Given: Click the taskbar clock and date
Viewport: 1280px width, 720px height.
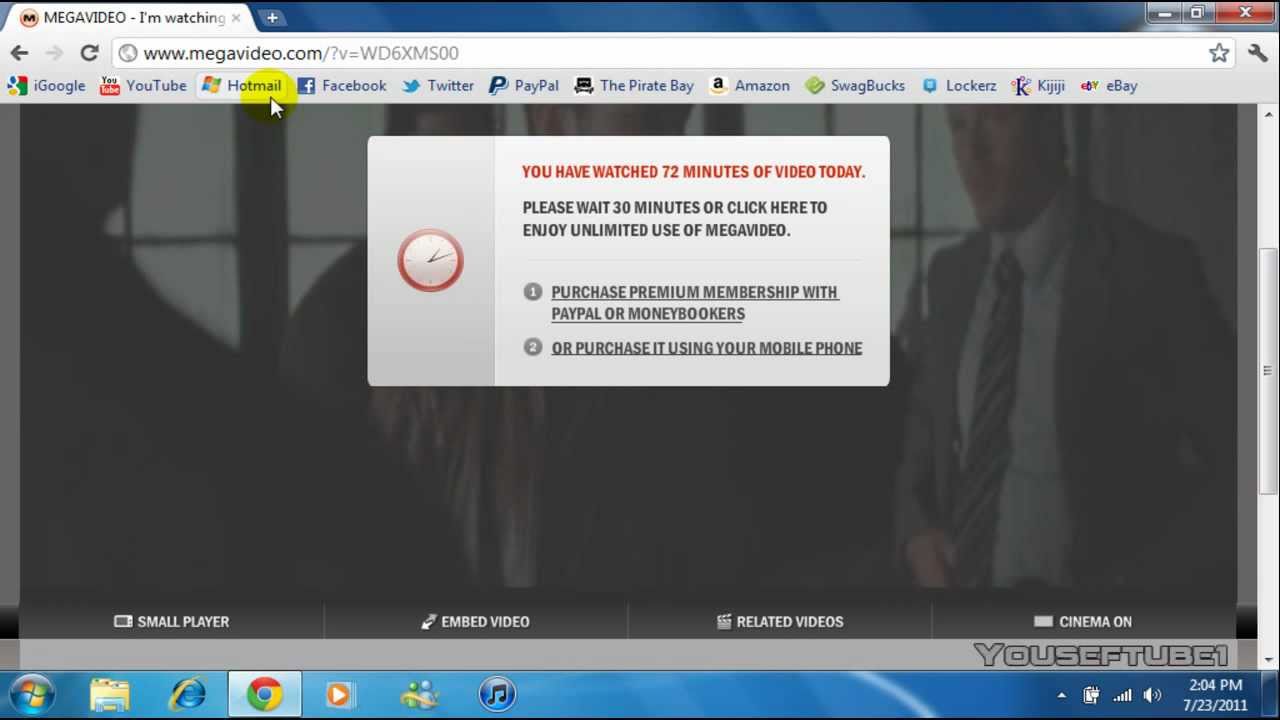Looking at the screenshot, I should click(x=1216, y=695).
